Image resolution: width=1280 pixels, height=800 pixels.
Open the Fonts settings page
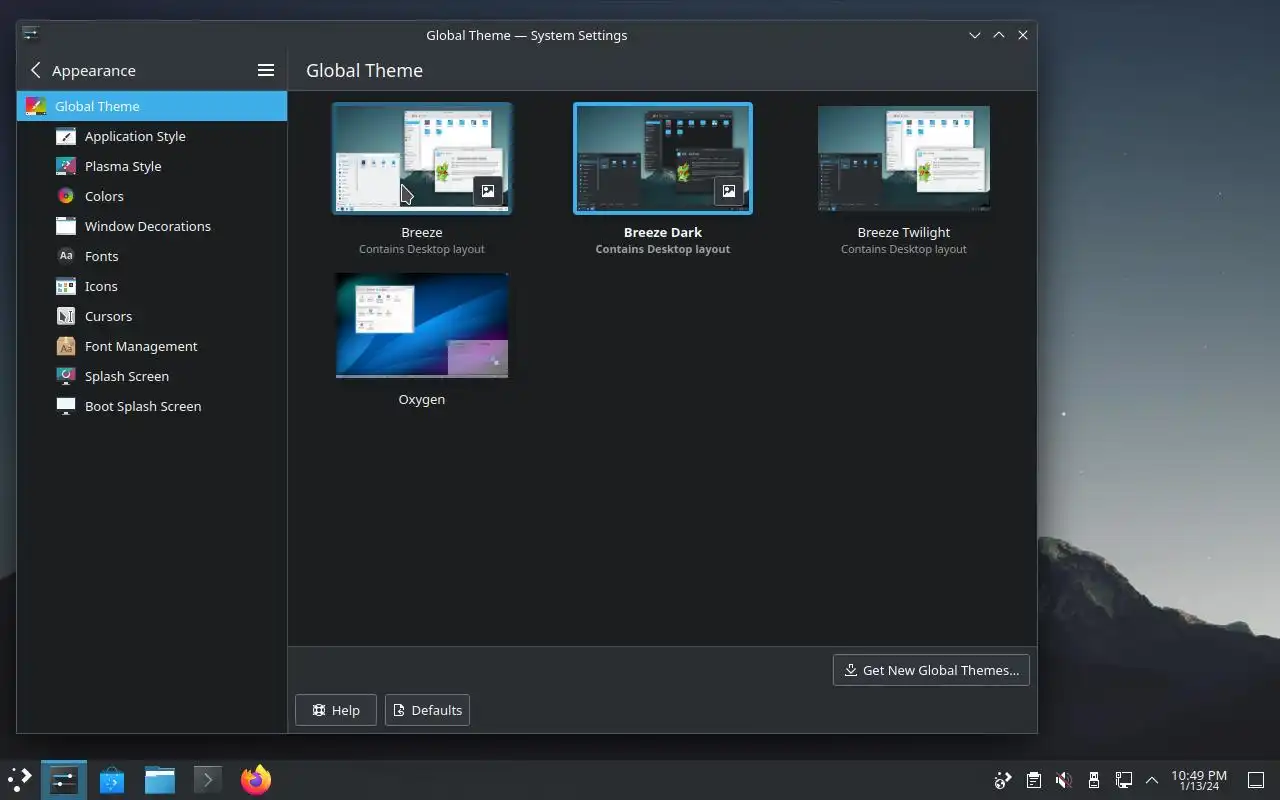click(x=152, y=256)
